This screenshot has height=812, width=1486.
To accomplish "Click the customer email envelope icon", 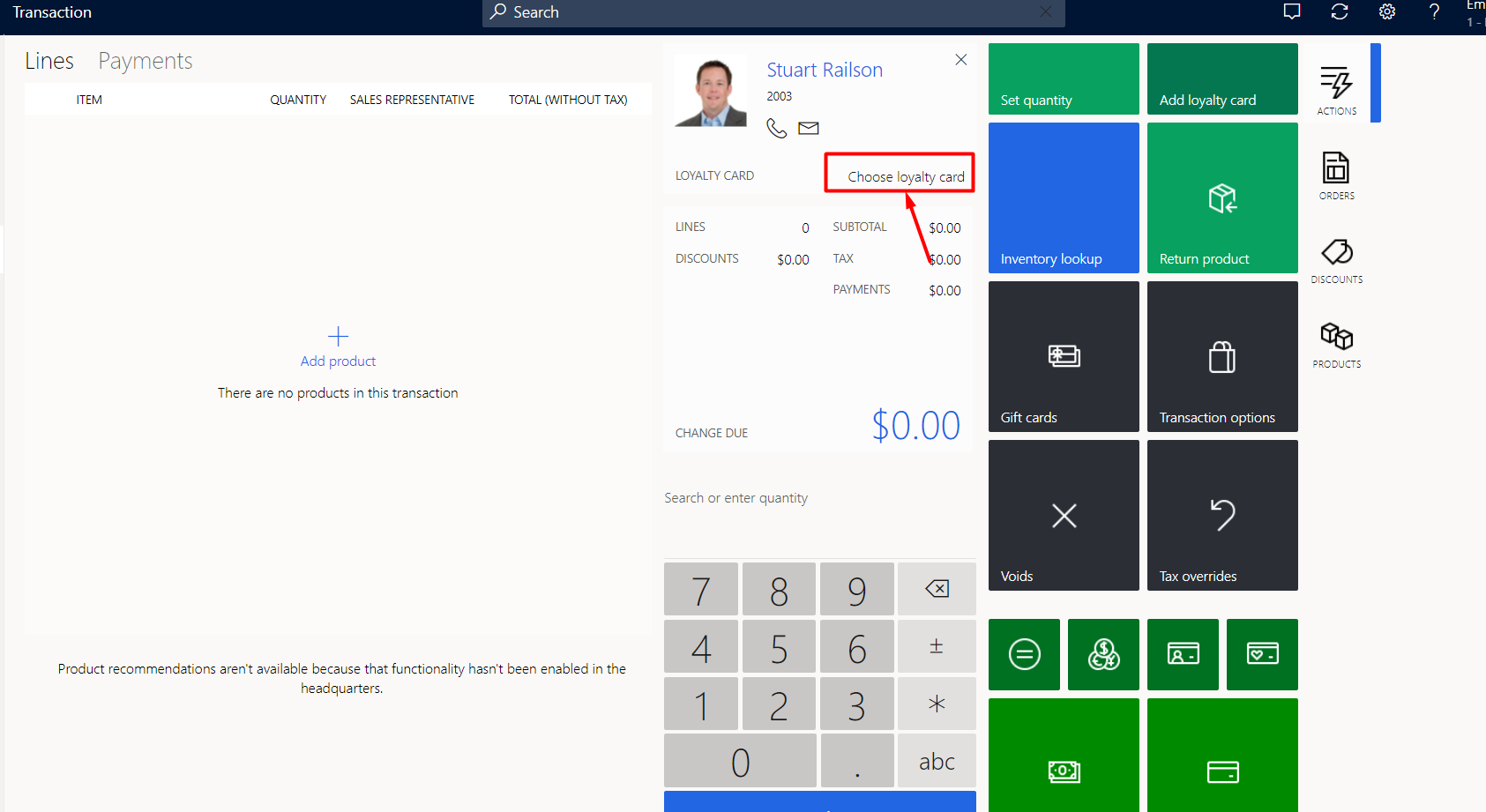I will 809,129.
